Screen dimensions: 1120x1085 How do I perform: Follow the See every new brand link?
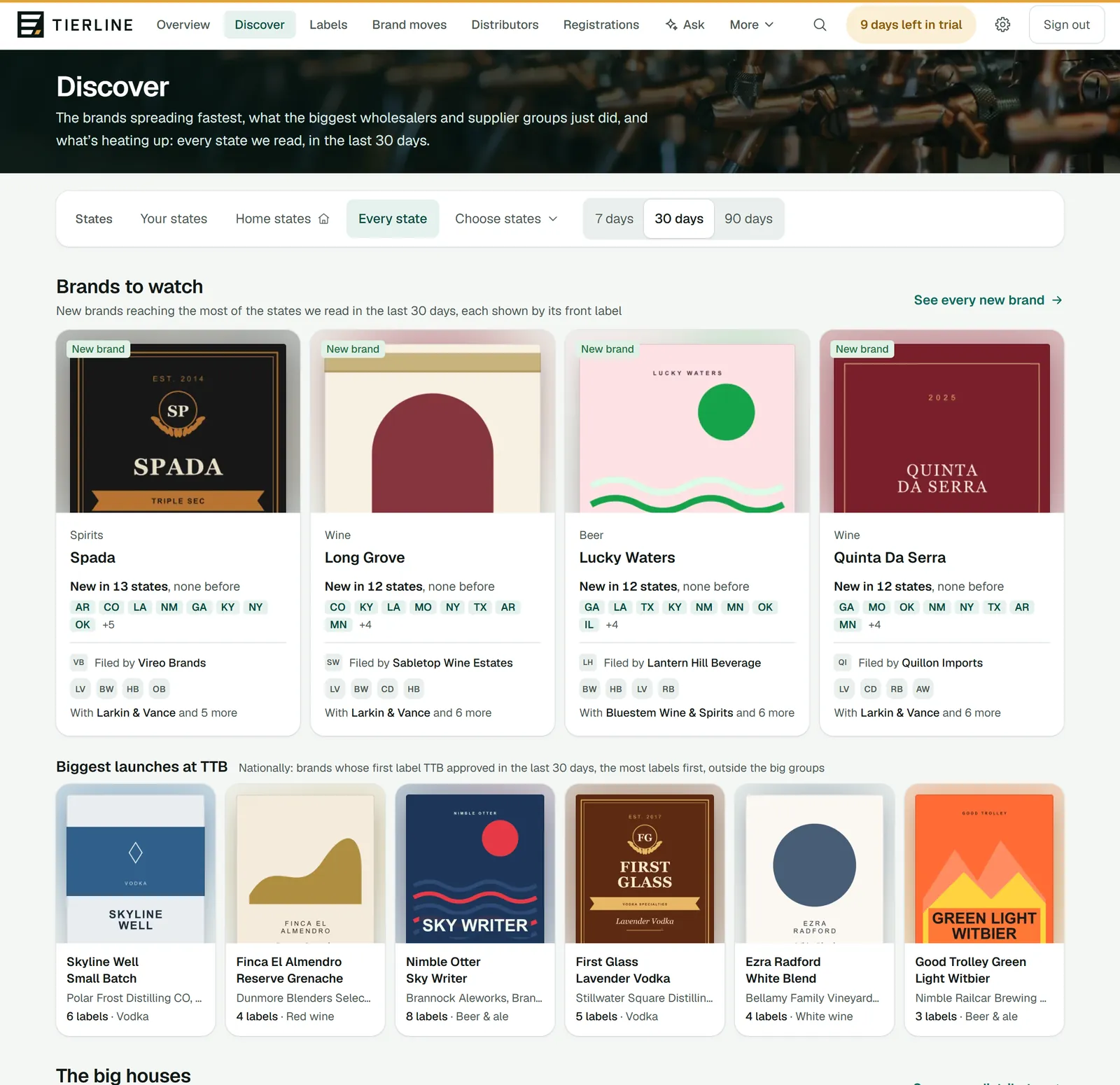[988, 300]
